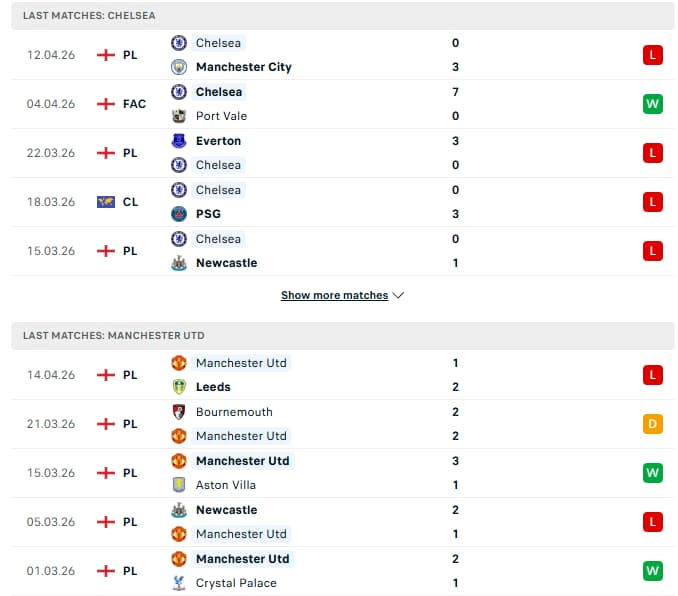Click the Newcastle badge in Chelsea's matches

[x=179, y=263]
